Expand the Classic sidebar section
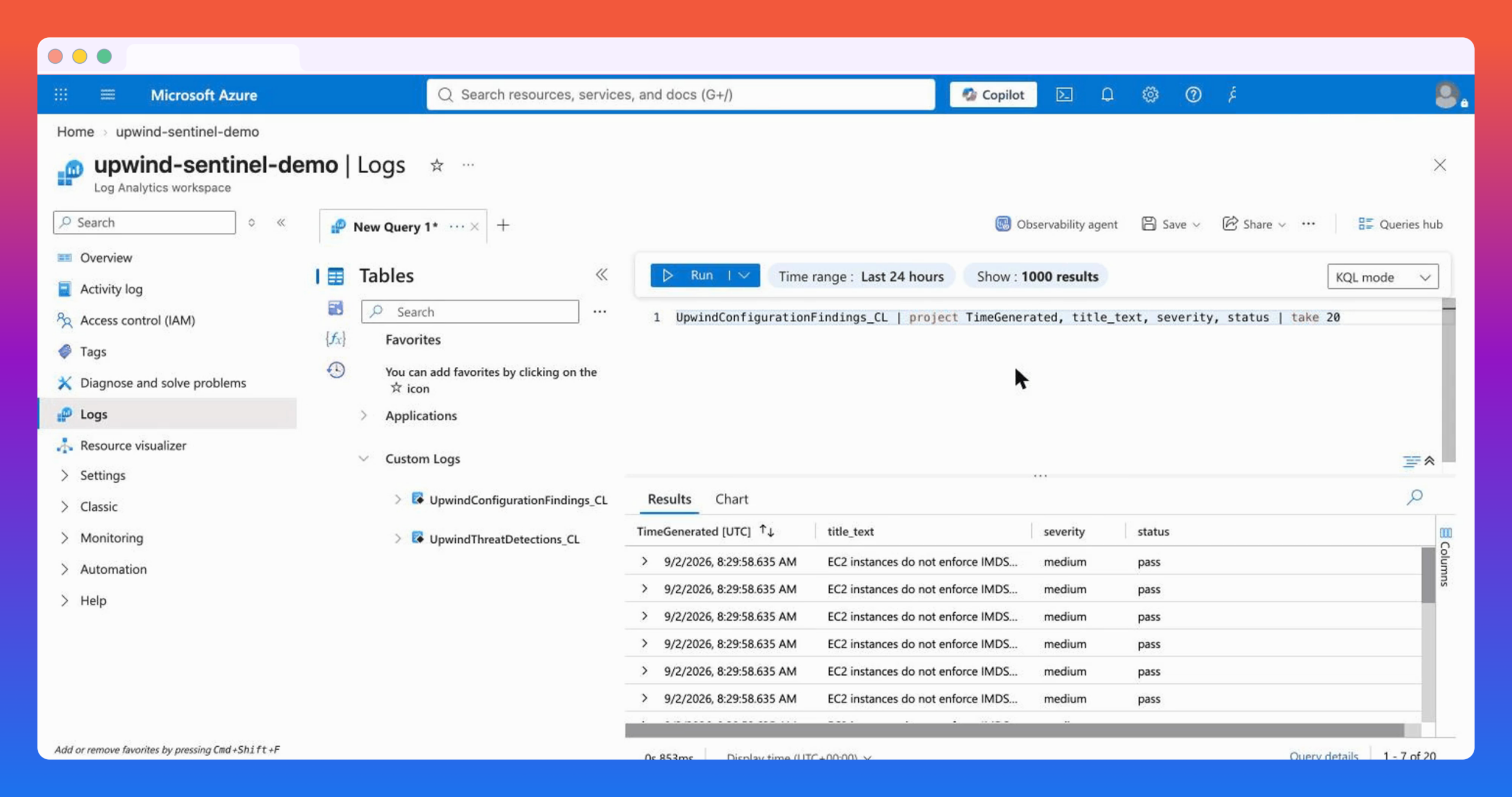The width and height of the screenshot is (1512, 797). click(x=64, y=506)
